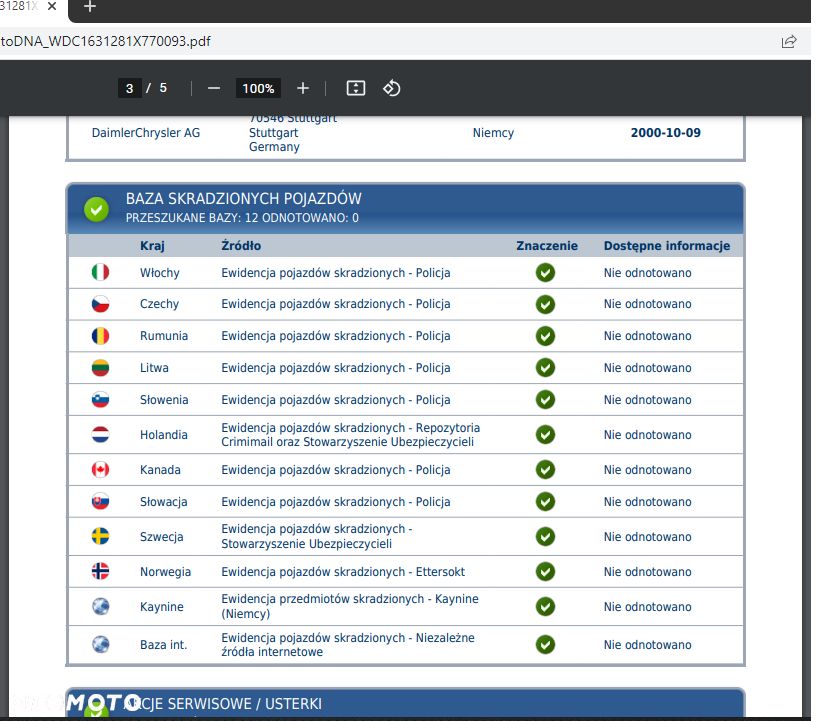Click the PDF file name in address bar

click(x=106, y=41)
